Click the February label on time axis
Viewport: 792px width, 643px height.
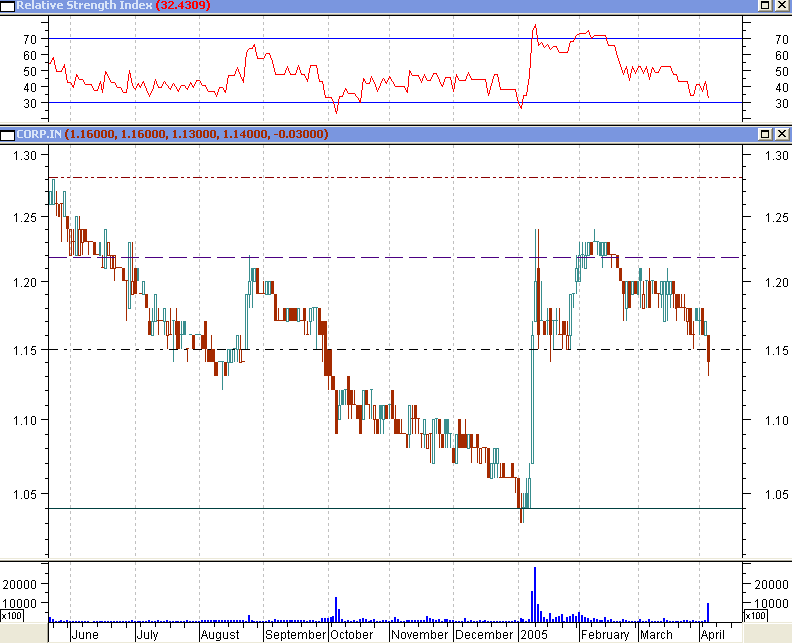tap(605, 634)
